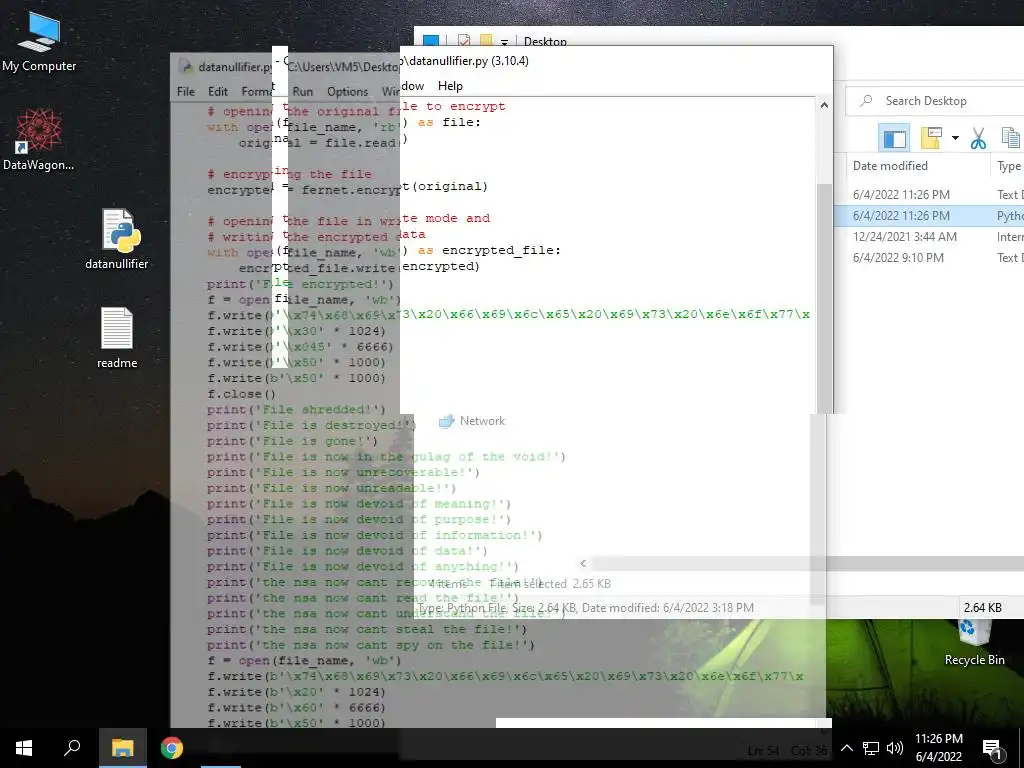
Task: Toggle the navigation pane button in File Explorer
Action: tap(893, 138)
